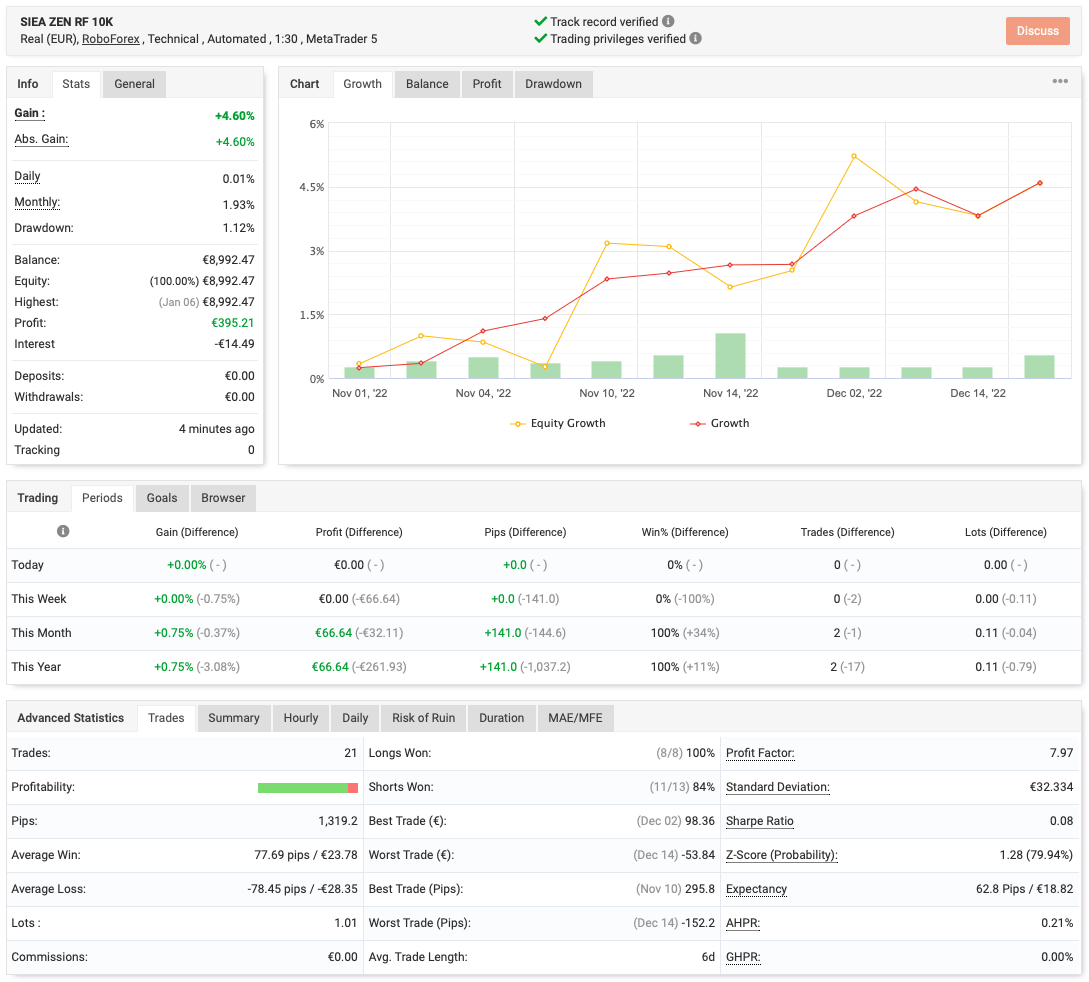Click the Profitability green bar
Viewport: 1089px width, 982px height.
coord(303,788)
